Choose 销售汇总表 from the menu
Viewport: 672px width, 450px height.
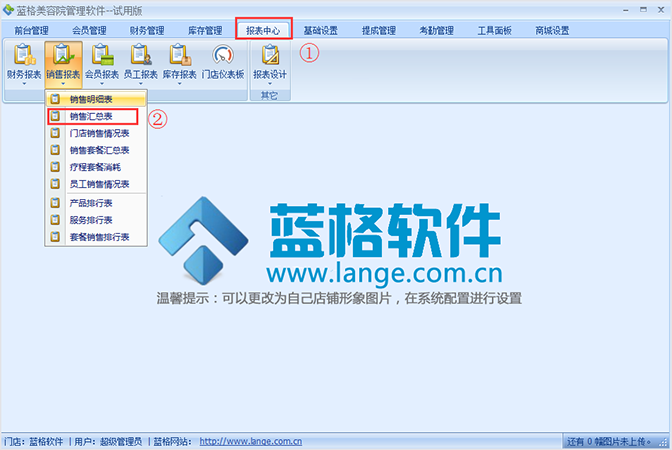96,116
